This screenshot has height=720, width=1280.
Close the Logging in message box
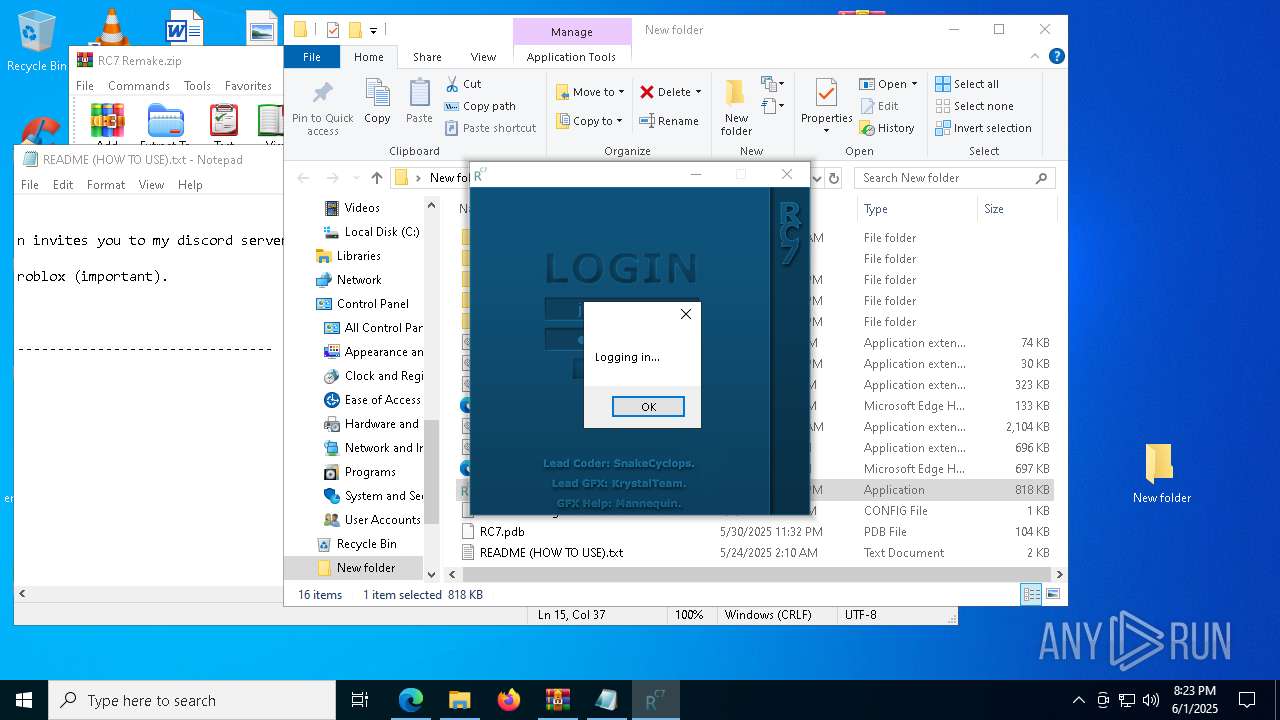click(x=686, y=314)
